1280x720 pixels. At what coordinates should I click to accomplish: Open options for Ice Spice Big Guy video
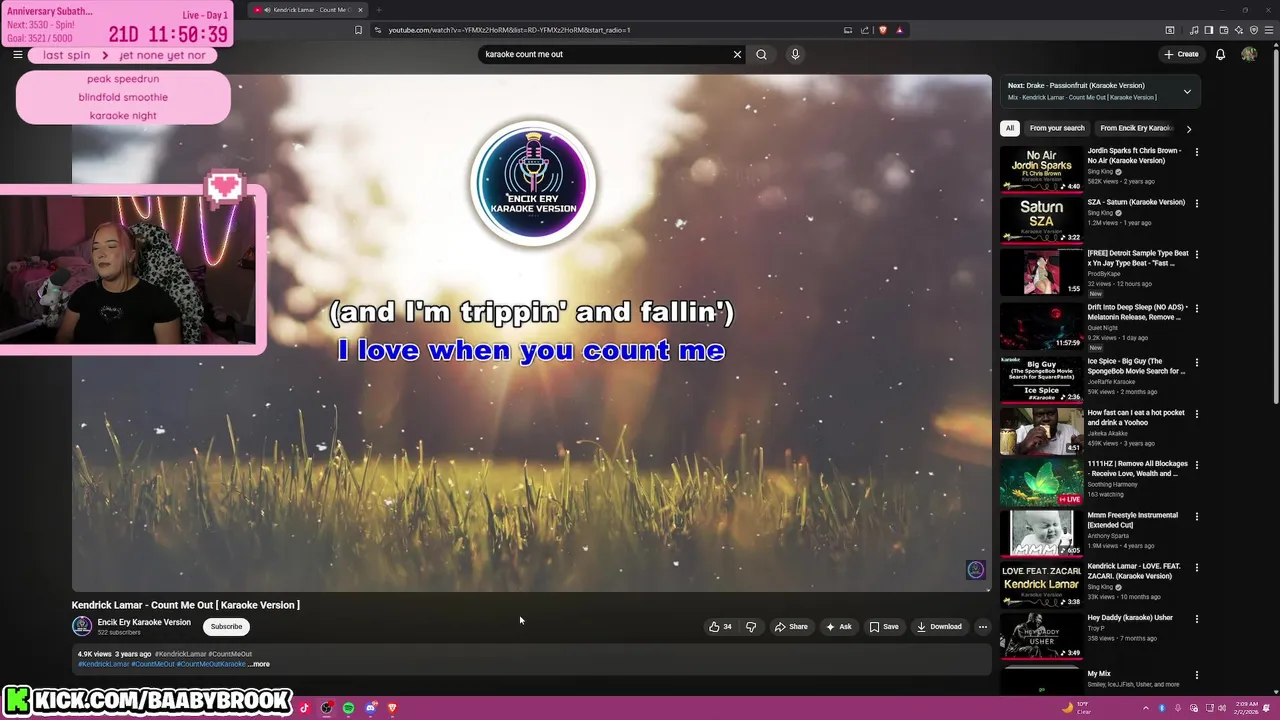pos(1196,362)
